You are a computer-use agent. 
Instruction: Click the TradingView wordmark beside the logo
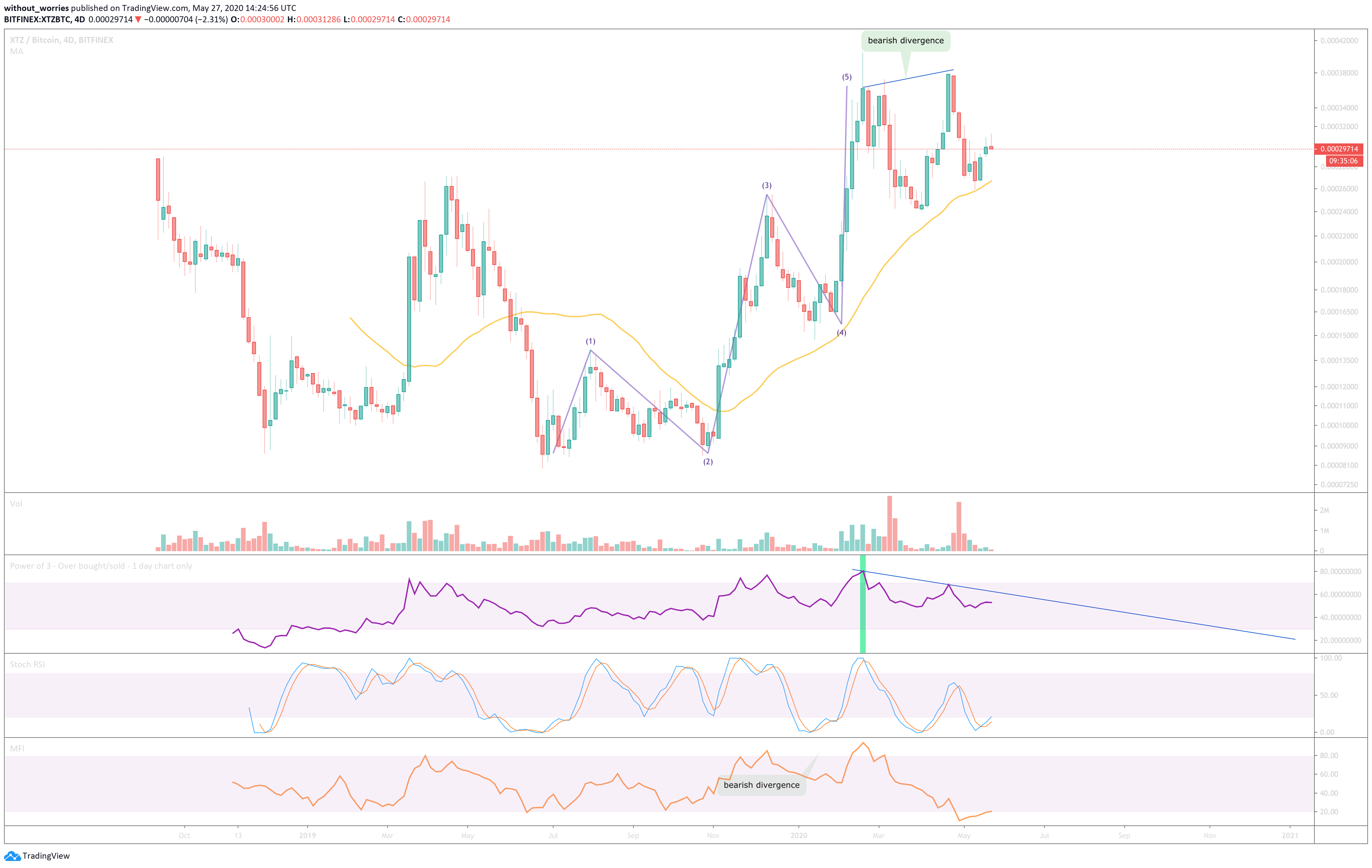click(46, 855)
